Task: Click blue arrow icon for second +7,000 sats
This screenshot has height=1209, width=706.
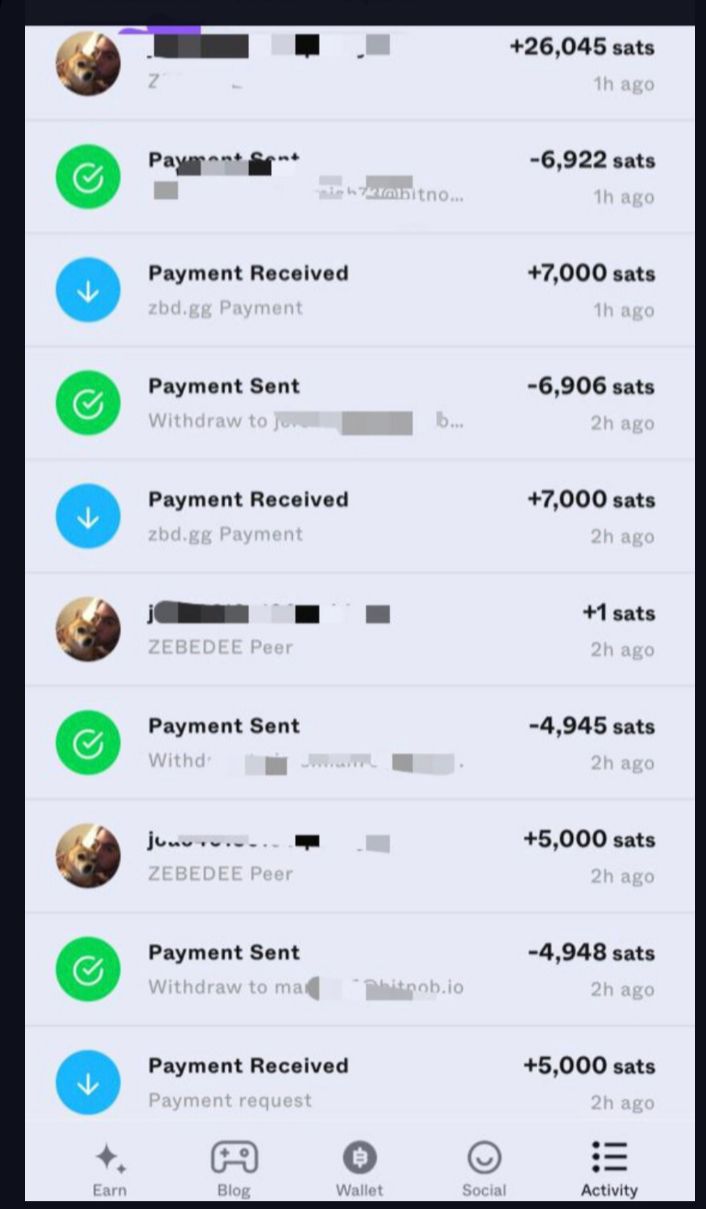Action: 88,516
